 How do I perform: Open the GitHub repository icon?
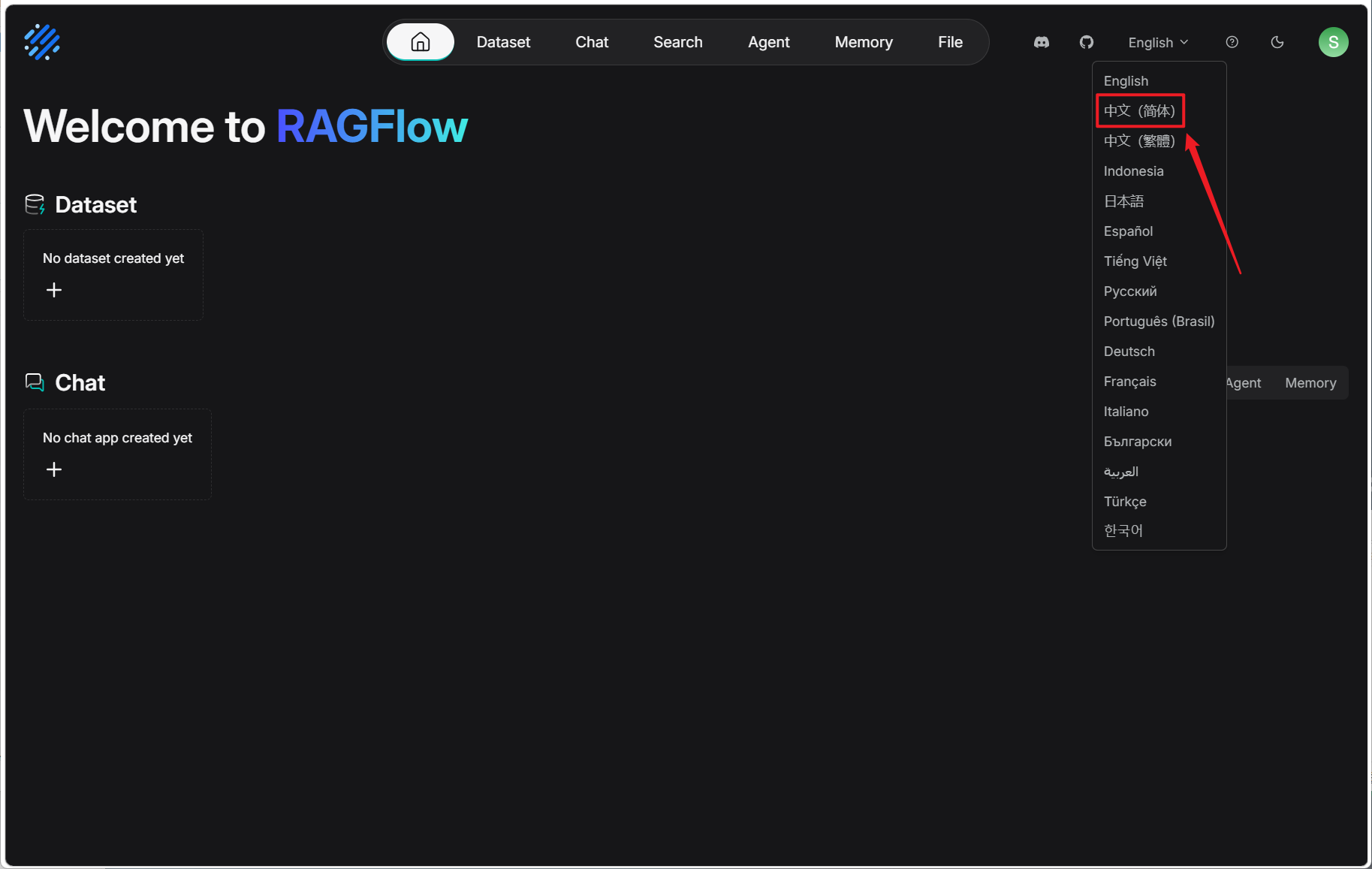click(1087, 42)
